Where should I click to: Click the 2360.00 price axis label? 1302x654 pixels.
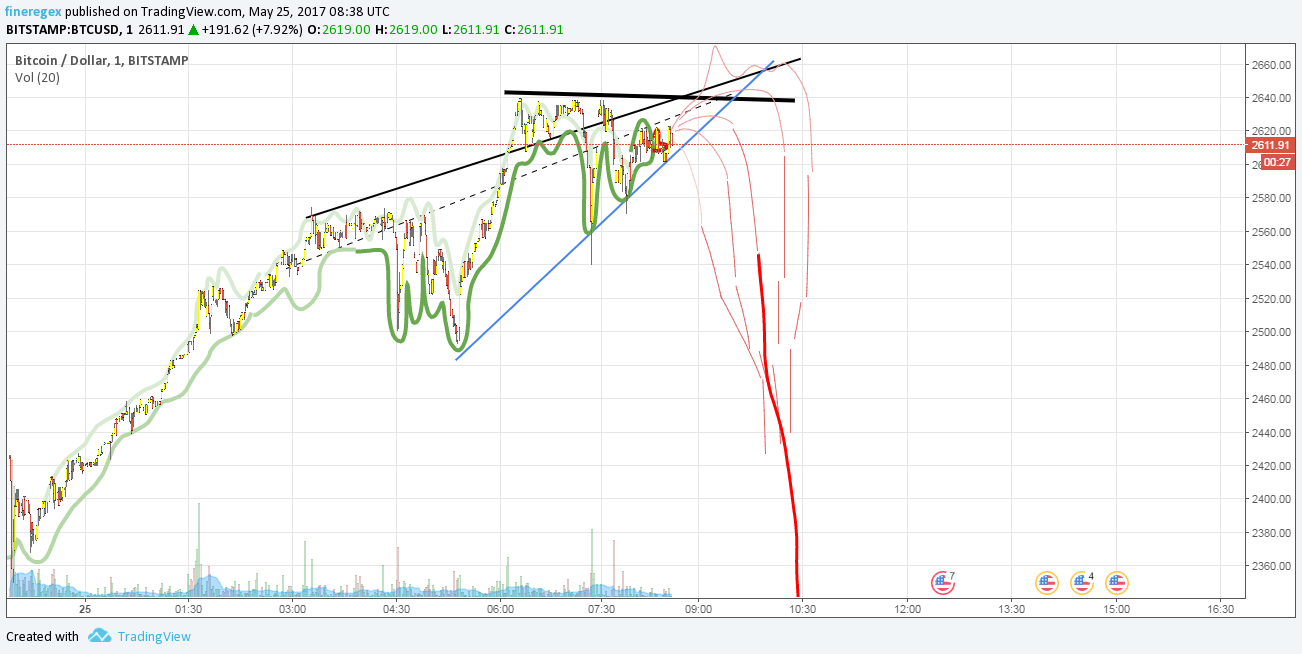(1270, 566)
